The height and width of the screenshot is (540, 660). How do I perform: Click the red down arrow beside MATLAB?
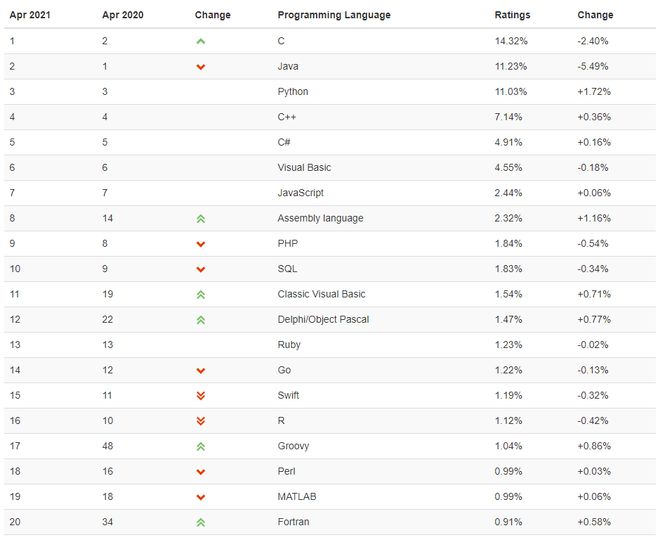(201, 497)
